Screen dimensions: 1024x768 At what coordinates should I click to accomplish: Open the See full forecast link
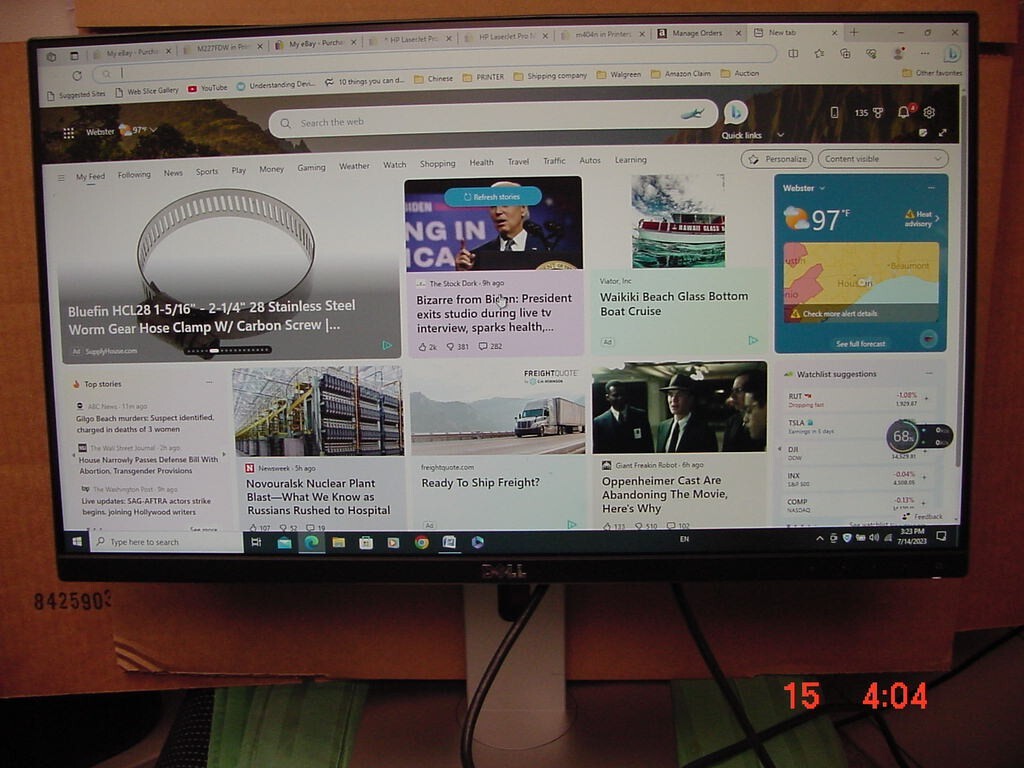point(861,344)
